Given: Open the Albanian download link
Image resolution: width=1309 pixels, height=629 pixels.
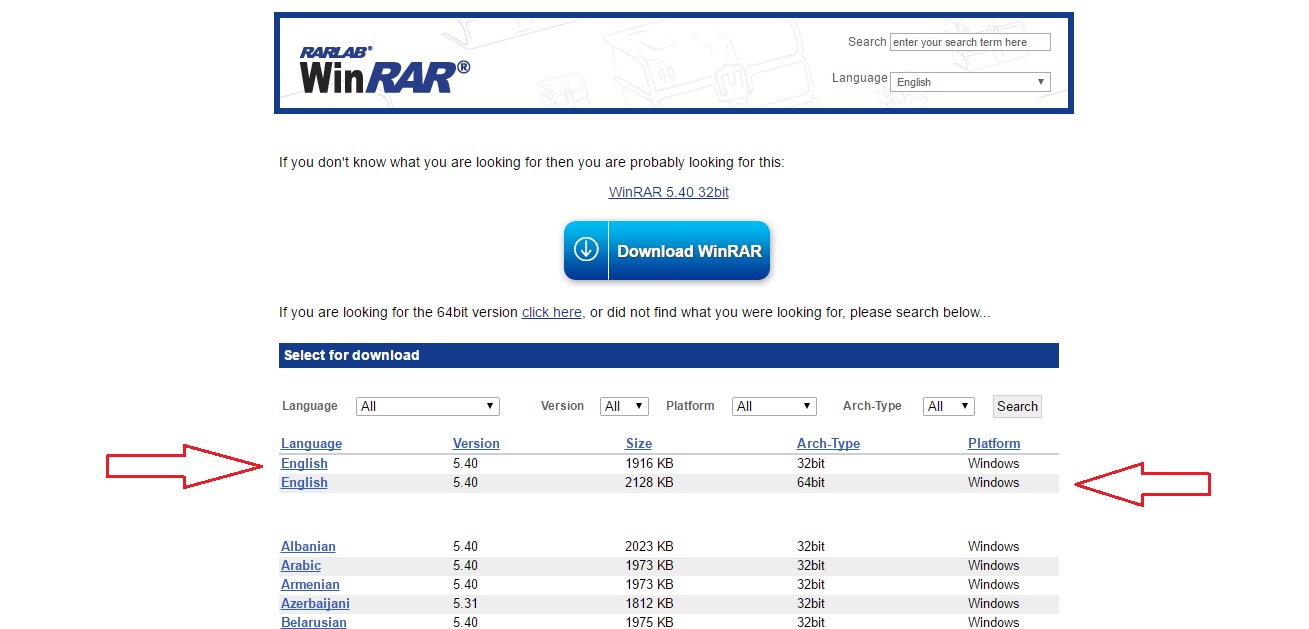Looking at the screenshot, I should [x=308, y=546].
